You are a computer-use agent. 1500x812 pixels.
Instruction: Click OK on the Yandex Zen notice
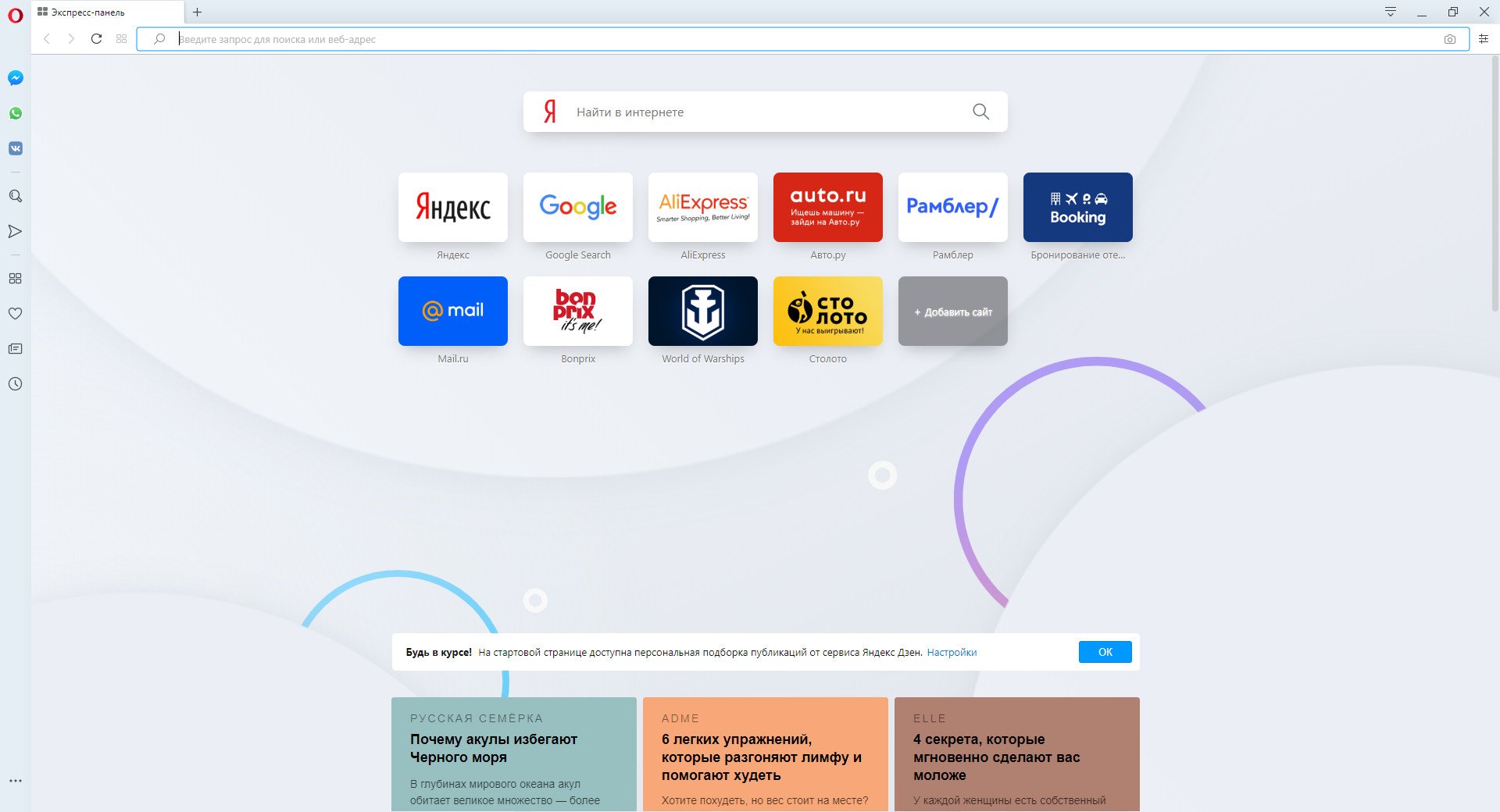[1105, 652]
